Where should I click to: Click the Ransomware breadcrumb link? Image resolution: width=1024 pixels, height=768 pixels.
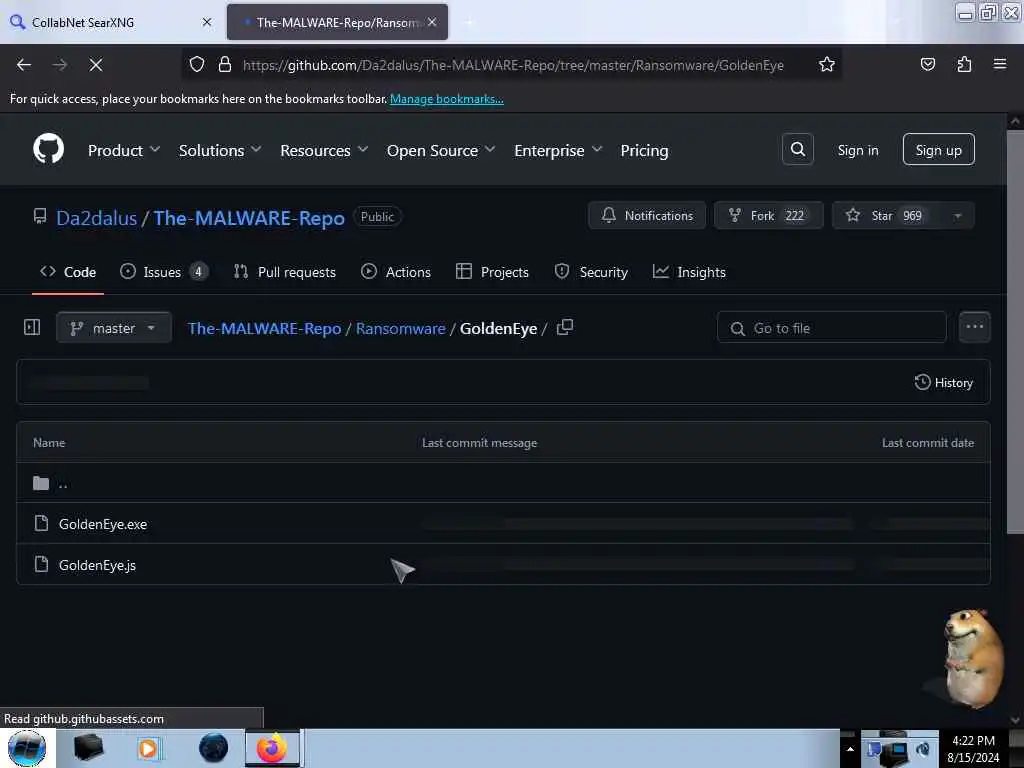400,328
